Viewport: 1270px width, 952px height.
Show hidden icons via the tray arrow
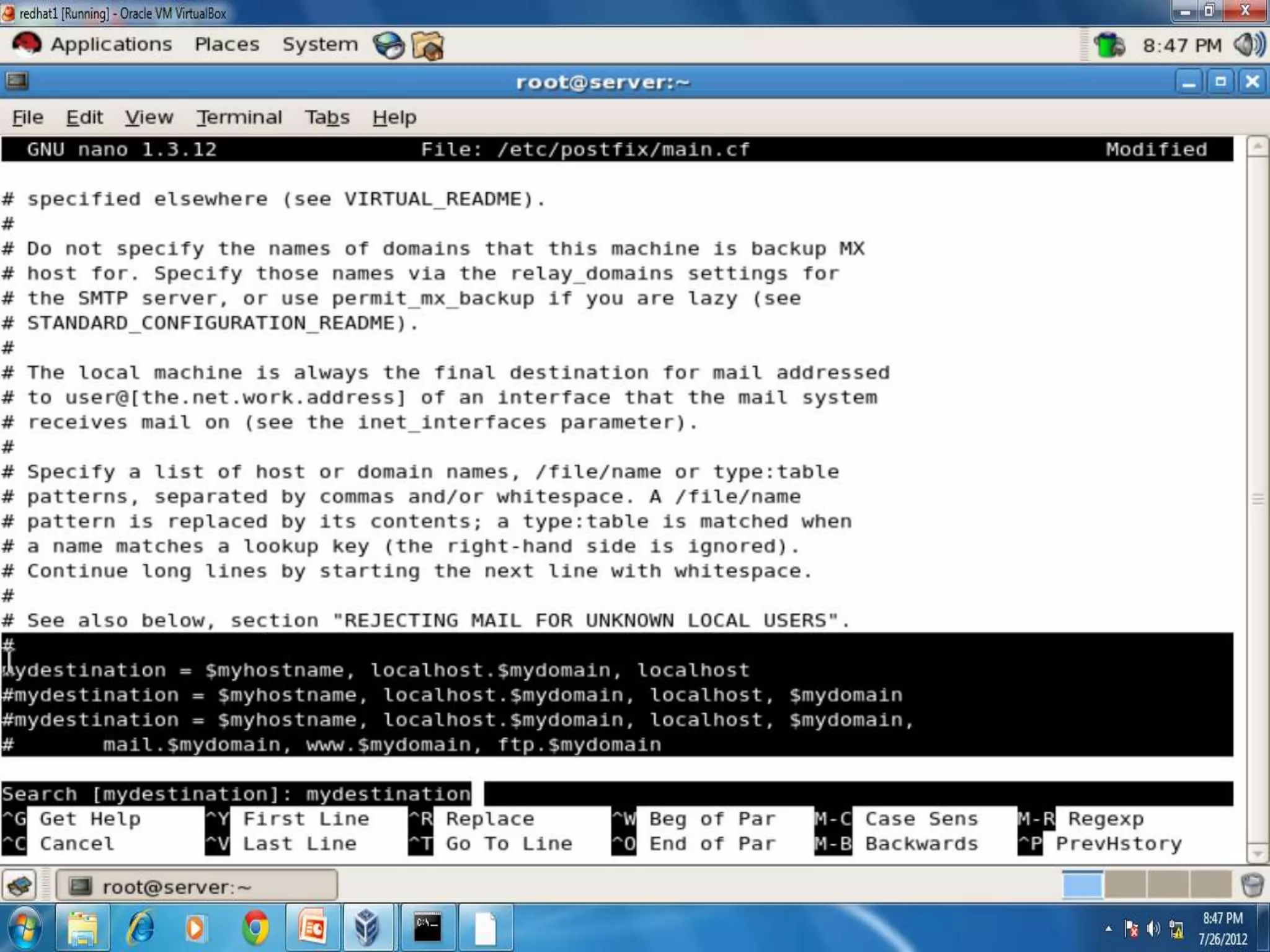click(x=1108, y=928)
